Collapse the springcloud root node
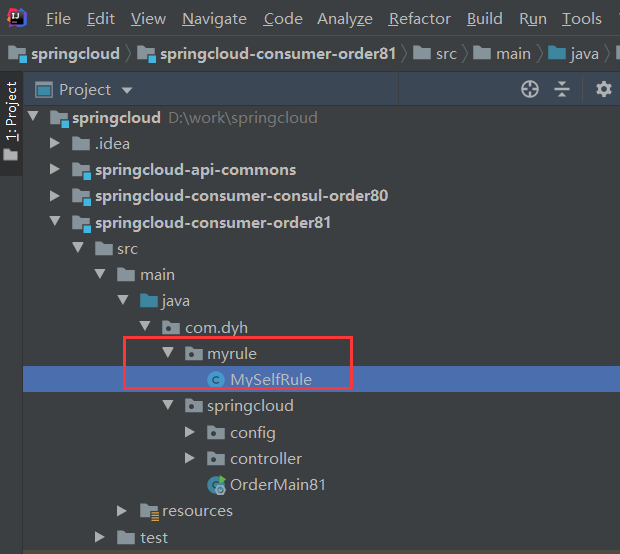This screenshot has width=620, height=554. tap(33, 116)
